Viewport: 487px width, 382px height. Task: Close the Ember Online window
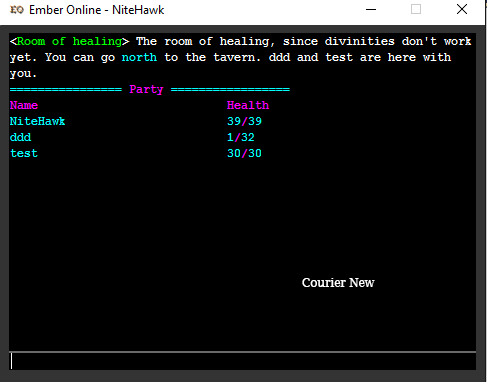point(462,9)
